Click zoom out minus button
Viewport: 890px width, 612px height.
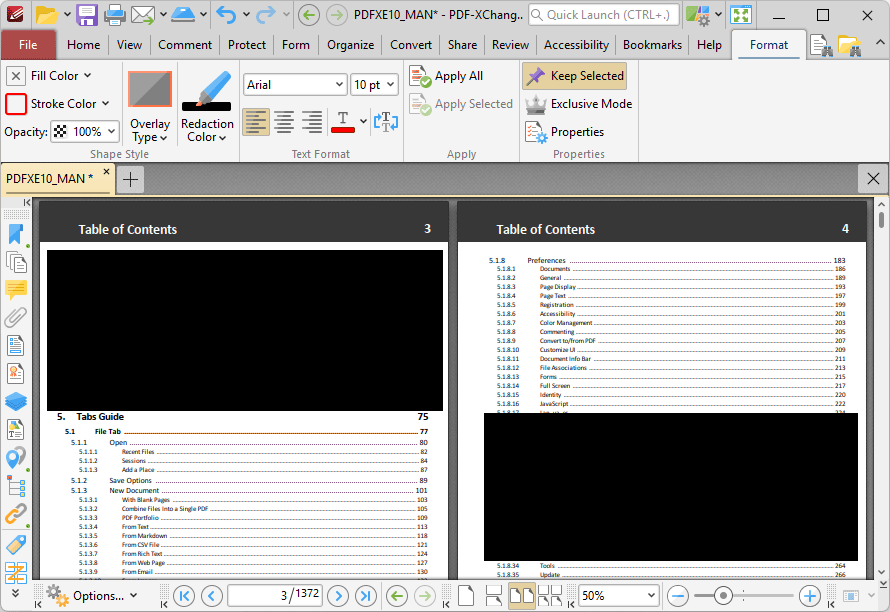(678, 596)
